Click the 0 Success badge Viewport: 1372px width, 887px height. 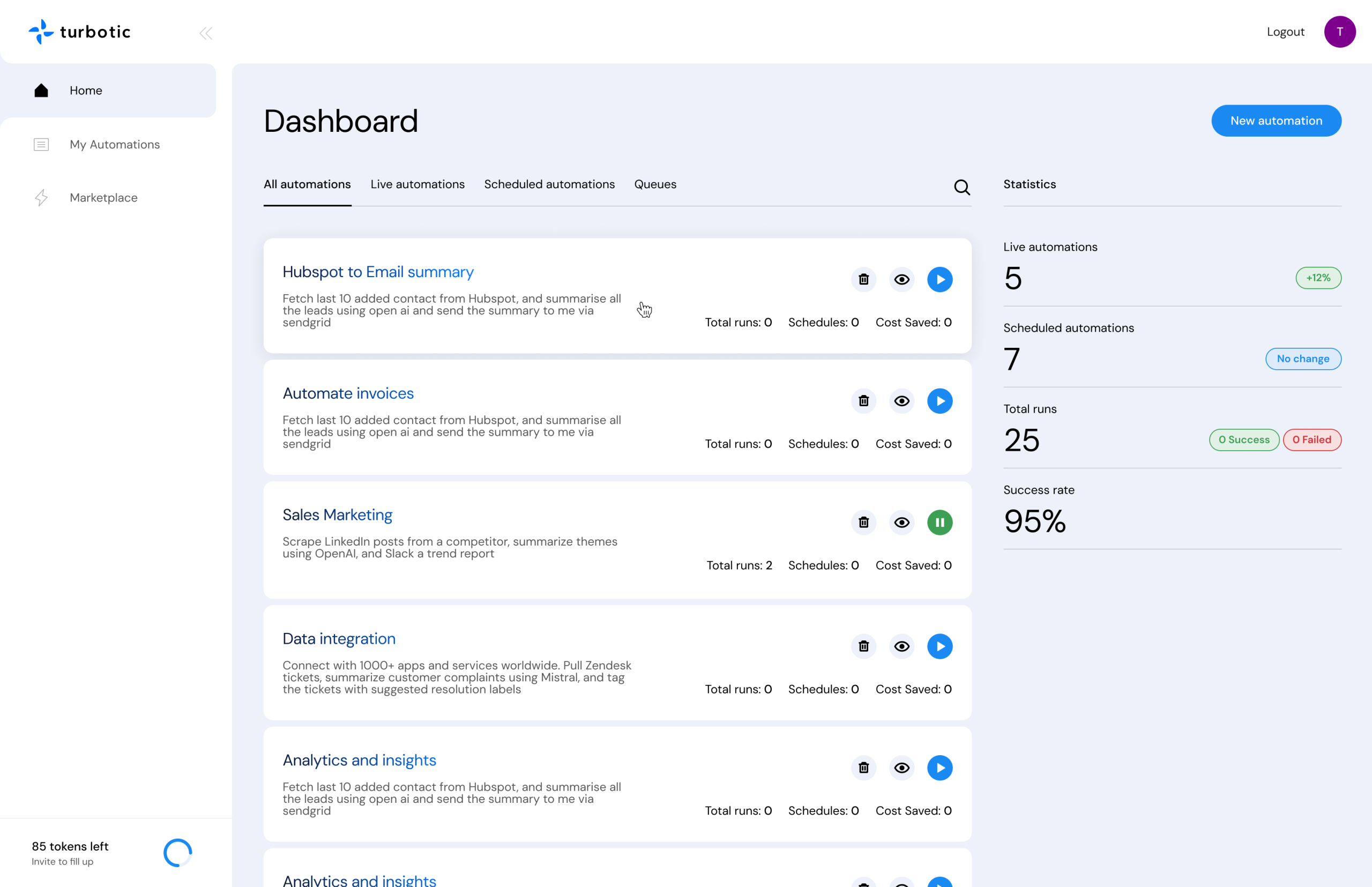click(x=1243, y=440)
